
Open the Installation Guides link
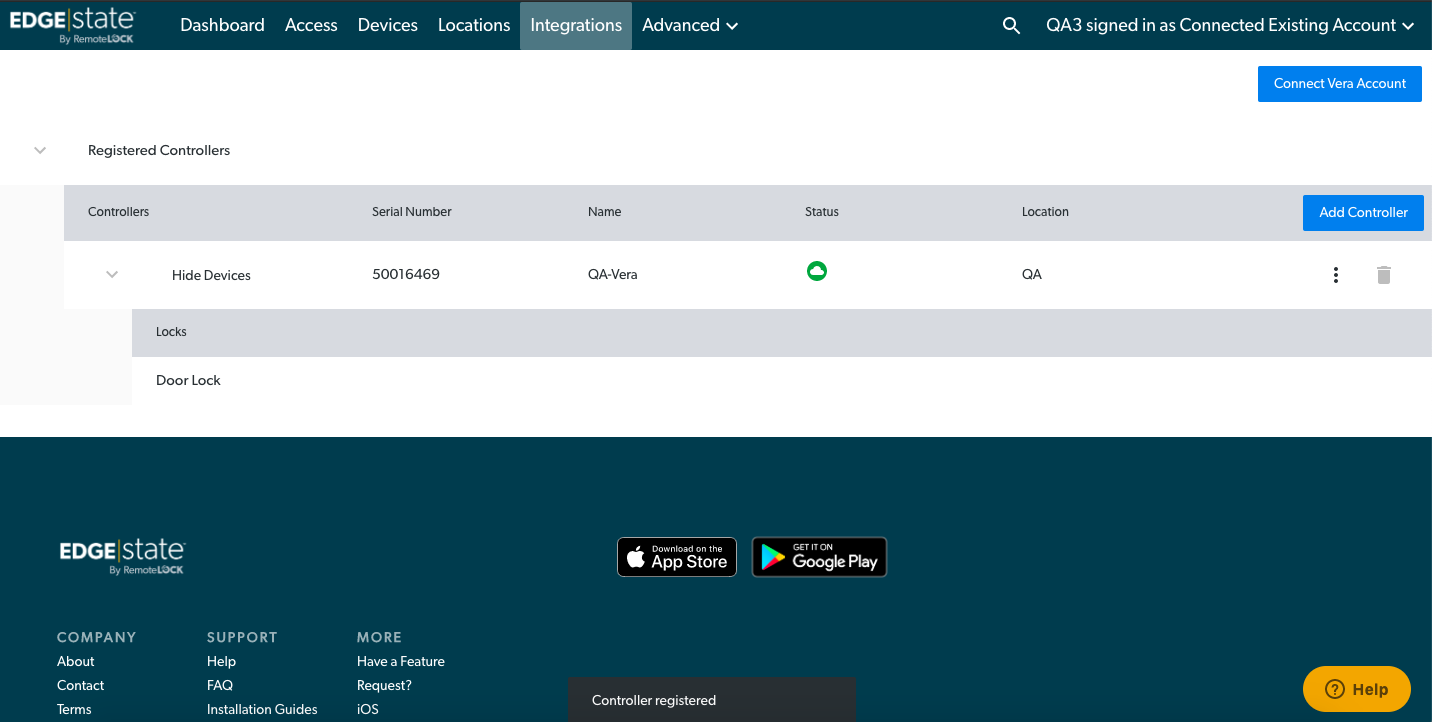[x=261, y=709]
